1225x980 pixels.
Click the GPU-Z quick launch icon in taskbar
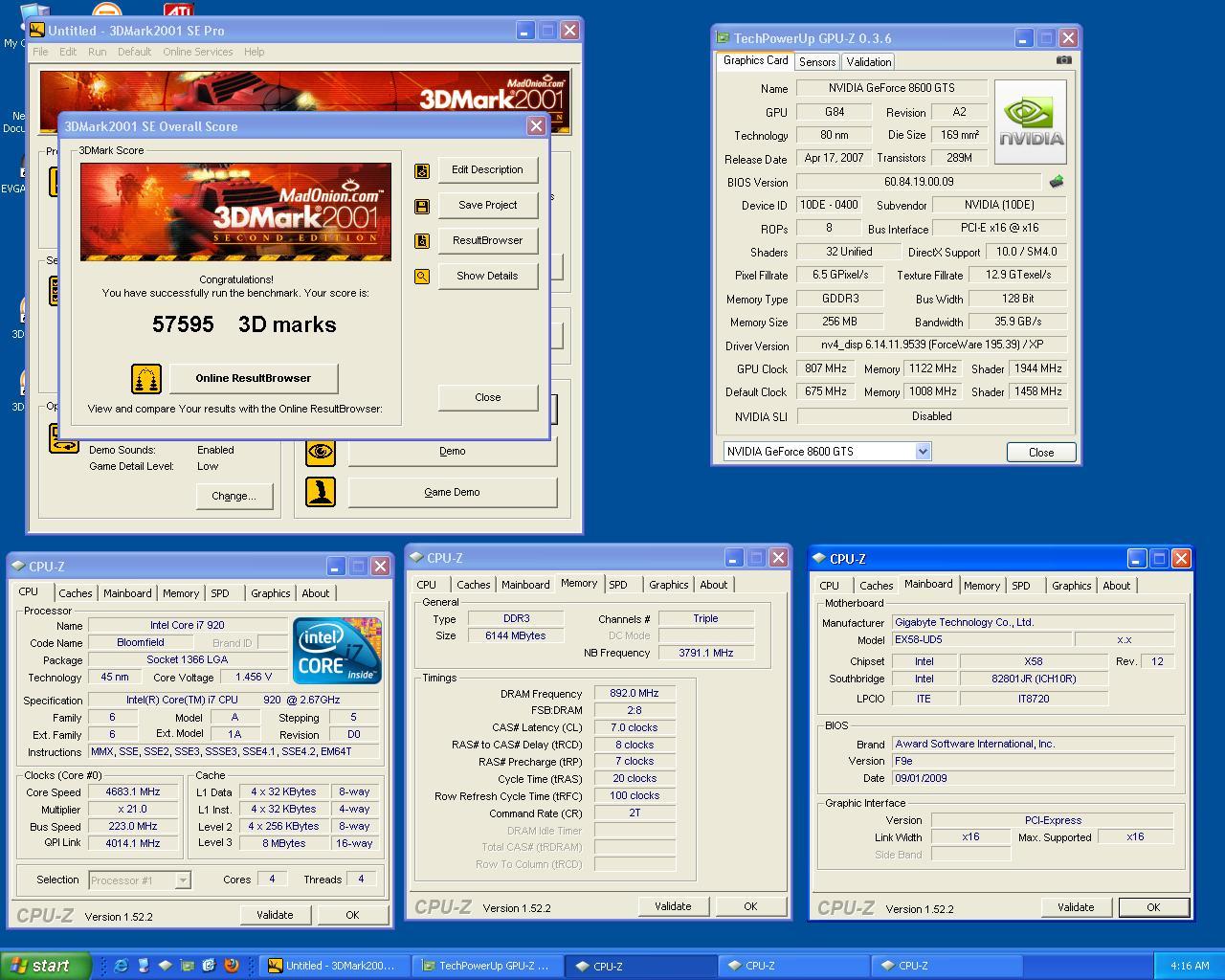pyautogui.click(x=187, y=966)
